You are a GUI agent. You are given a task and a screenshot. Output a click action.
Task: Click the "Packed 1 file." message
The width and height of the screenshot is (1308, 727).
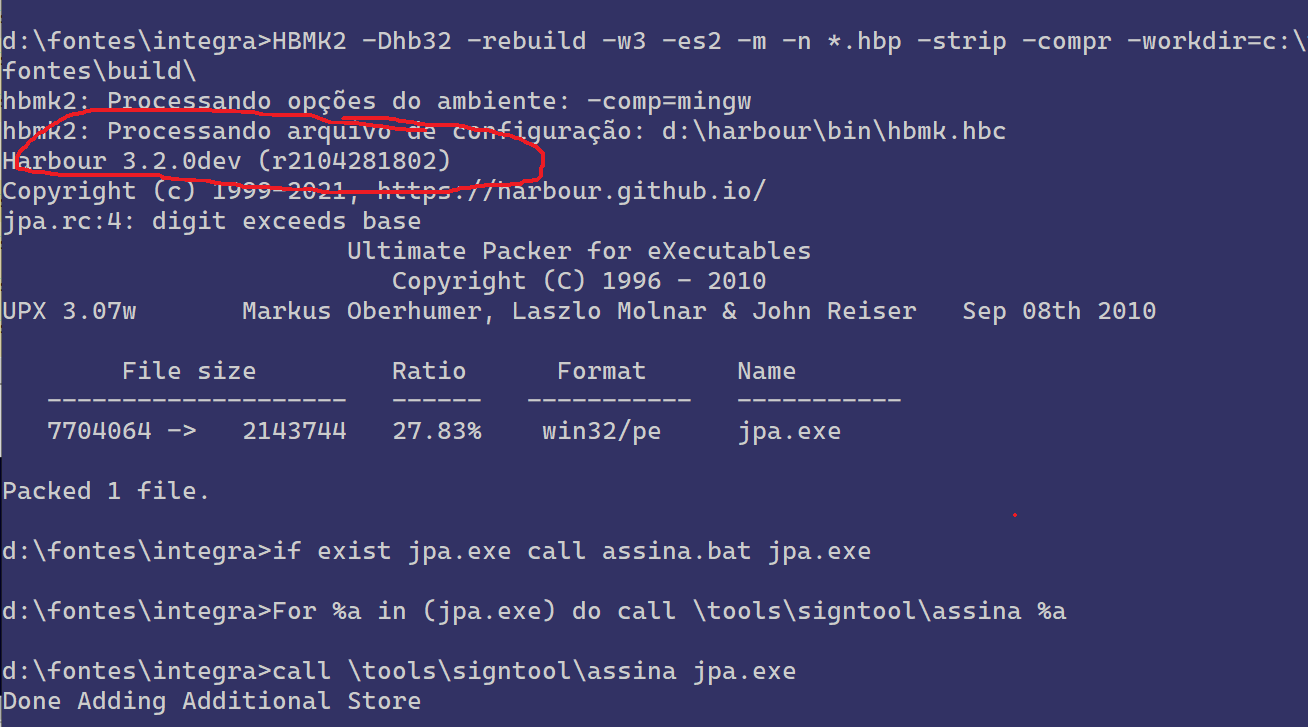click(106, 491)
